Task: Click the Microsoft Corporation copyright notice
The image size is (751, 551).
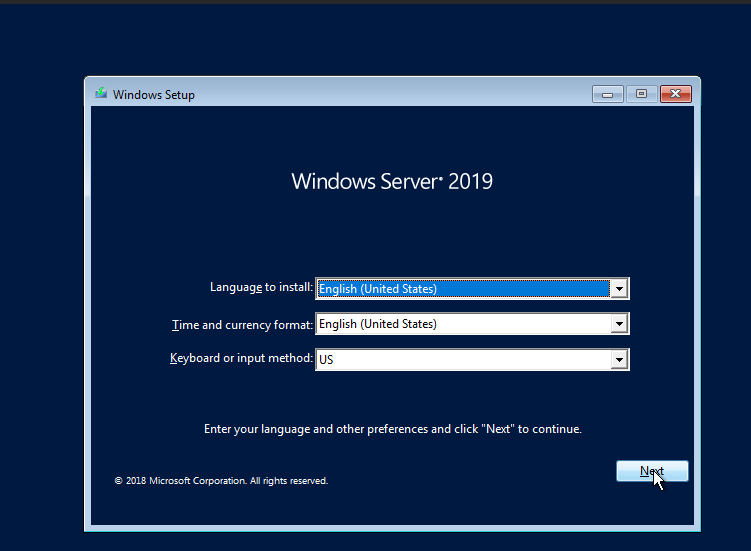Action: 221,481
